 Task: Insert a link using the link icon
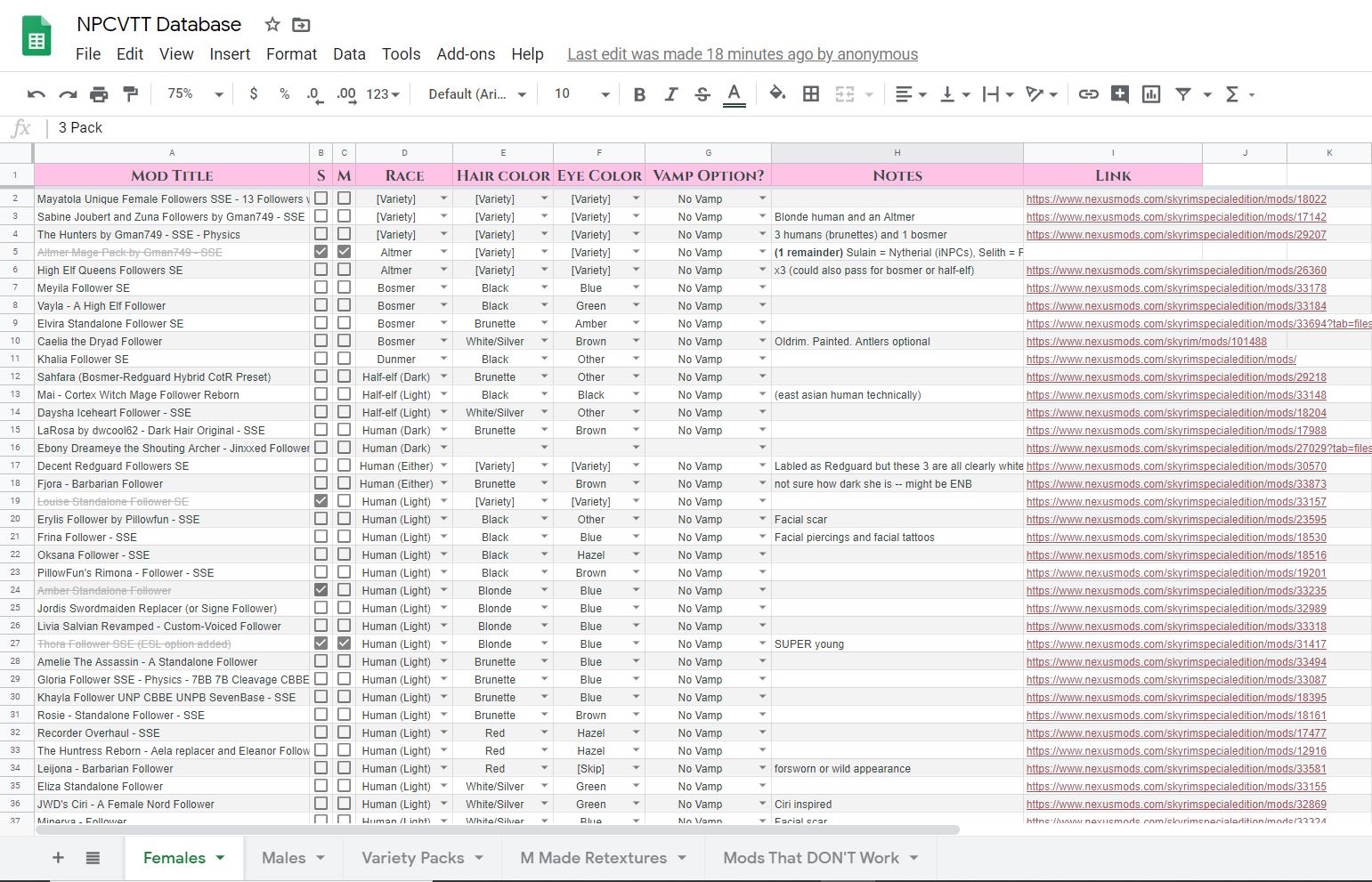pyautogui.click(x=1088, y=94)
